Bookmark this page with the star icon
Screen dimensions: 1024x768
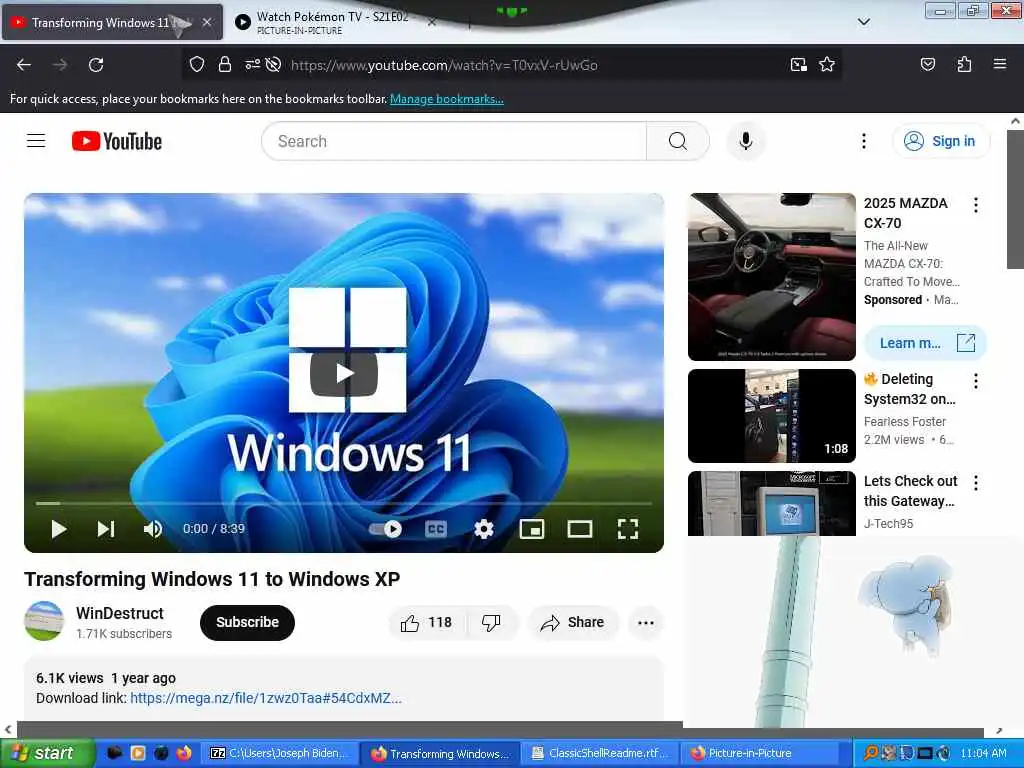pyautogui.click(x=827, y=65)
